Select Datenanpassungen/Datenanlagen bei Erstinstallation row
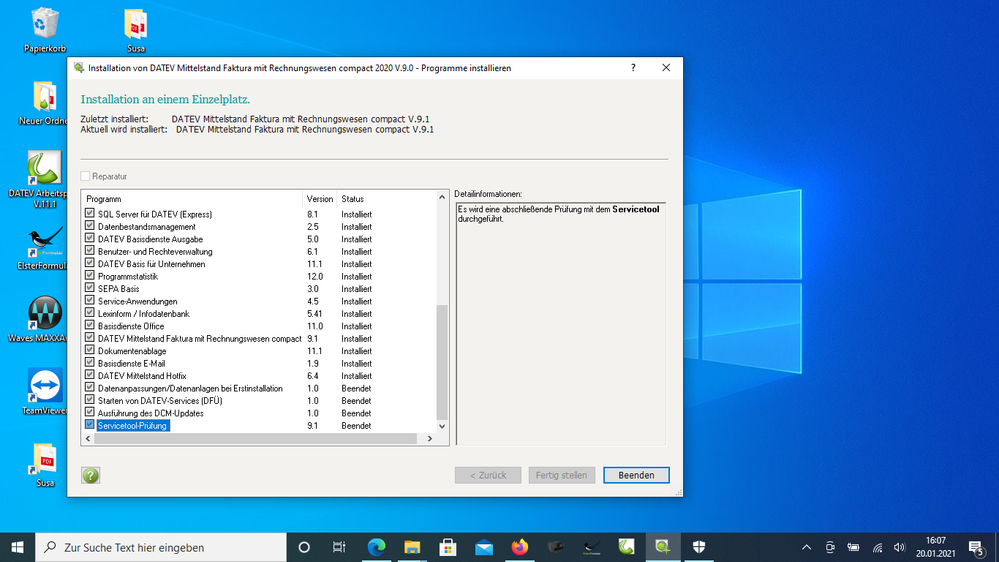The height and width of the screenshot is (562, 999). click(x=259, y=388)
